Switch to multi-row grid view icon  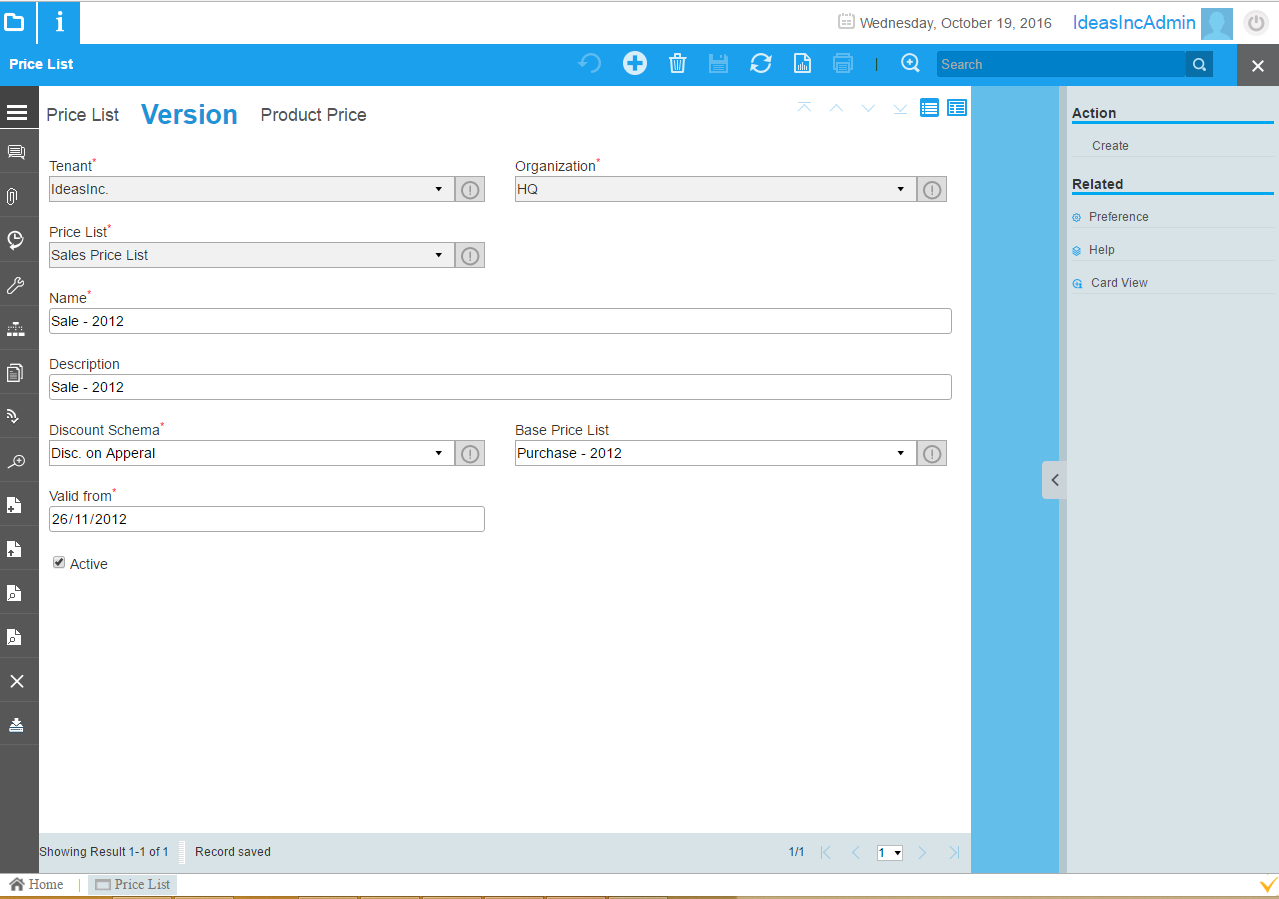957,108
